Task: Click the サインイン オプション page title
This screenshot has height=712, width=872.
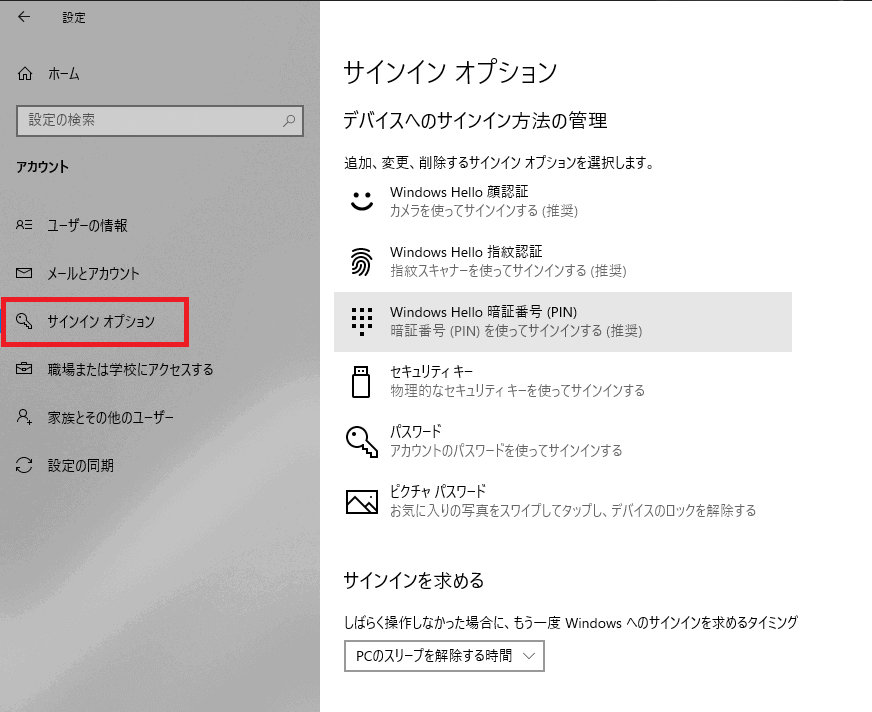Action: click(x=450, y=72)
